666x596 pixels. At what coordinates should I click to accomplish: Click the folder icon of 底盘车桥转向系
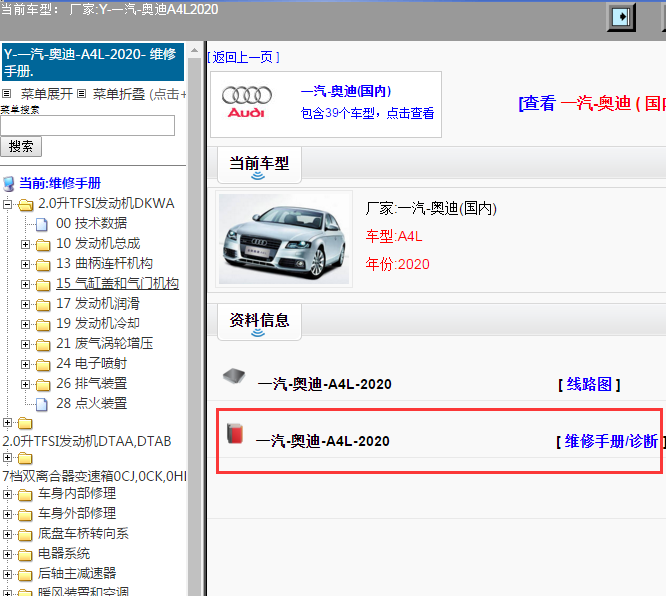coord(25,535)
